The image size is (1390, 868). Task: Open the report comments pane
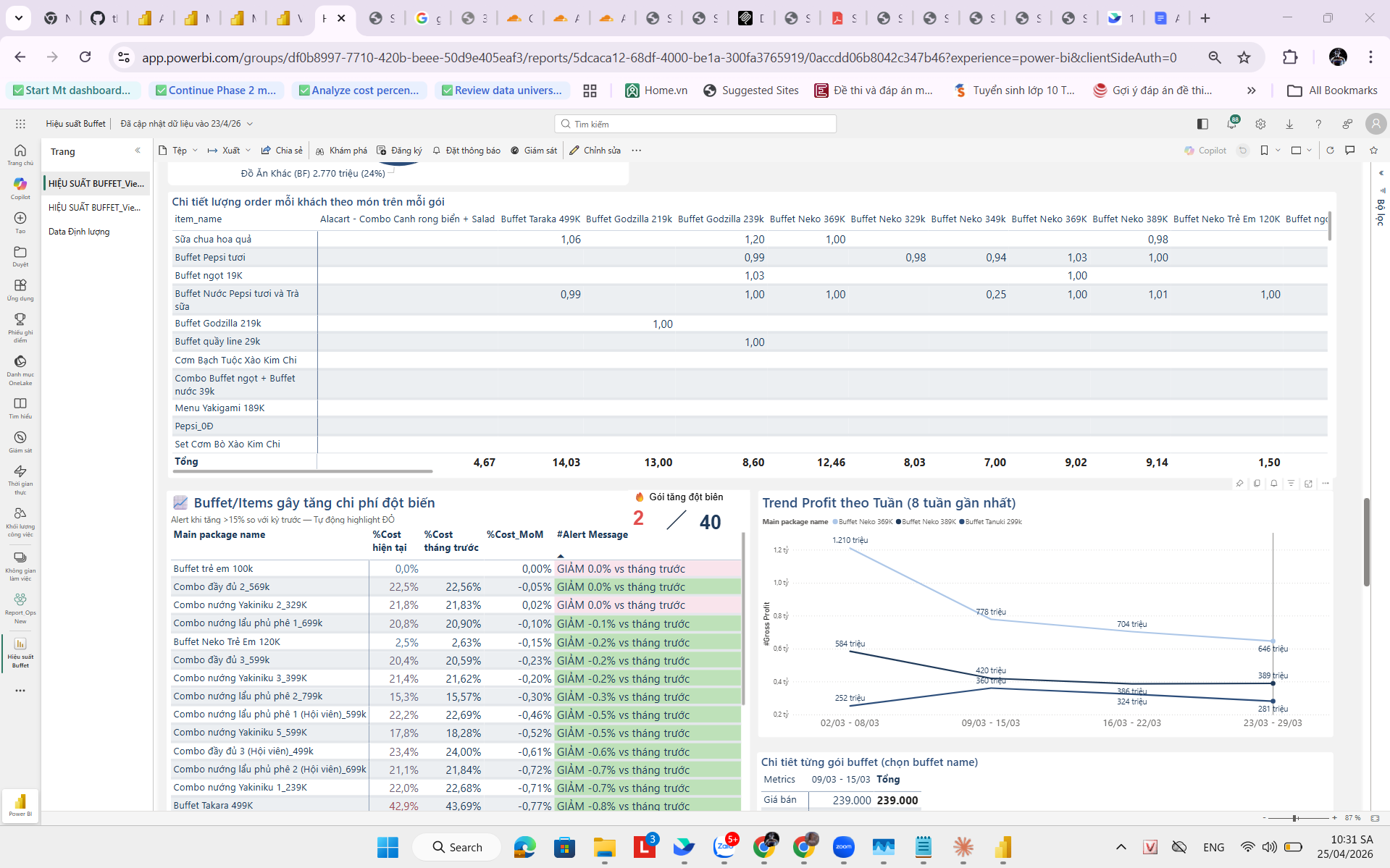tap(1350, 151)
